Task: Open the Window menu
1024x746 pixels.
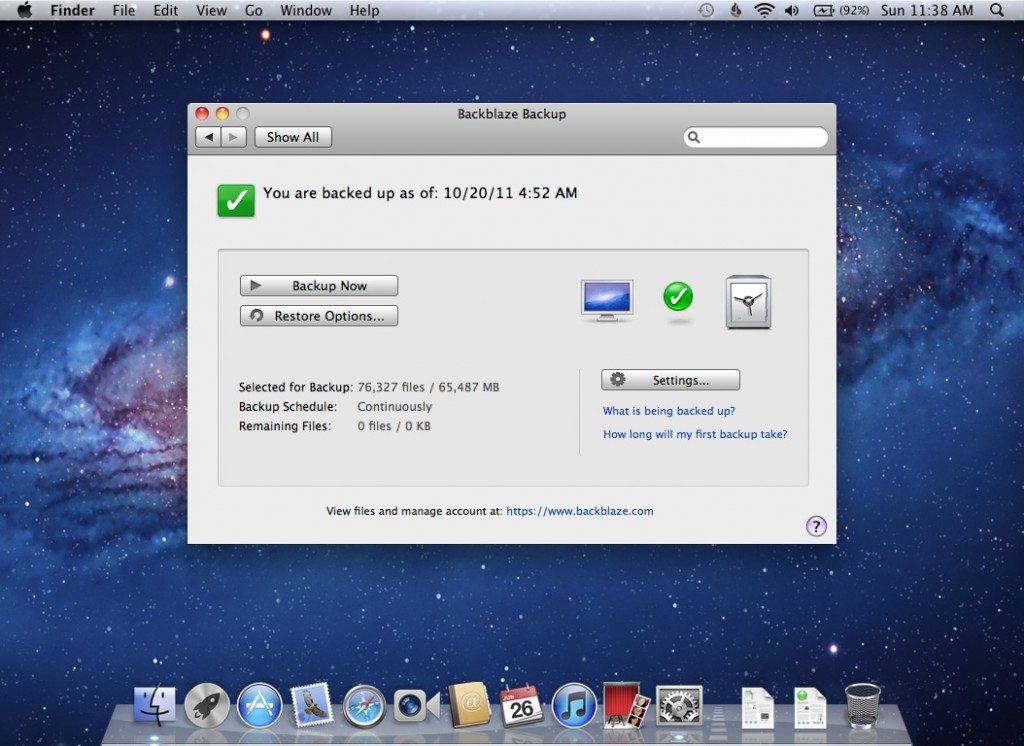Action: [306, 11]
